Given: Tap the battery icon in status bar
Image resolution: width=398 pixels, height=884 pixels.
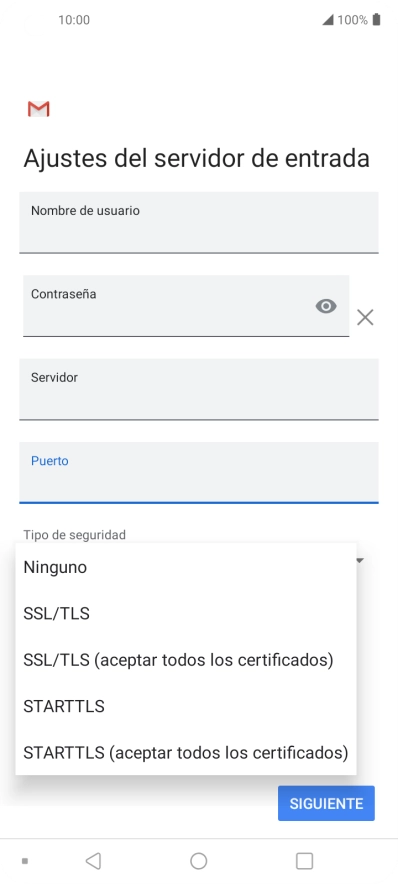Looking at the screenshot, I should pos(377,20).
